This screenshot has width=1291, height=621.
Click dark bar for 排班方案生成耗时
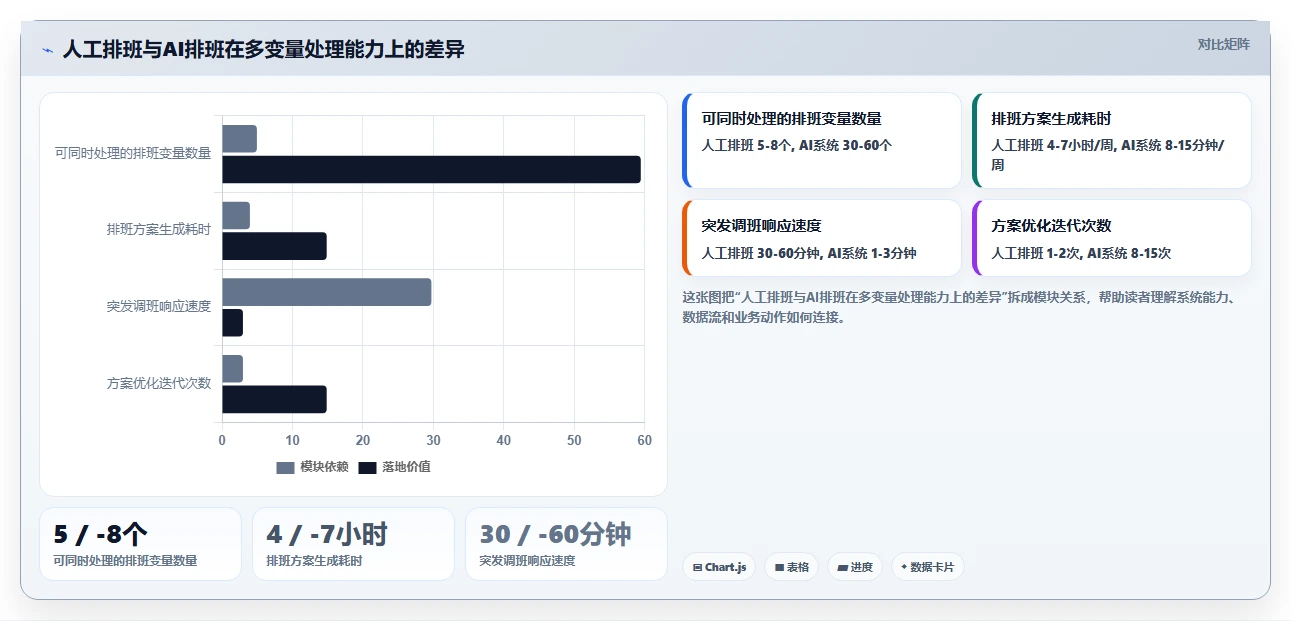[274, 246]
